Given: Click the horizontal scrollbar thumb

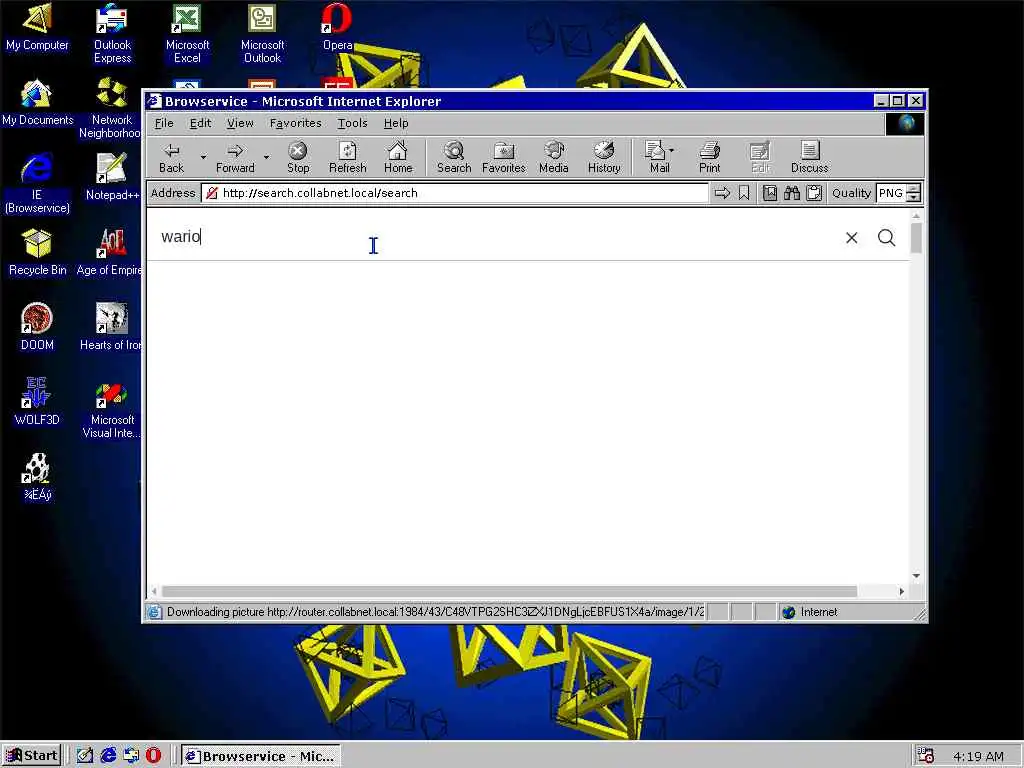Looking at the screenshot, I should [509, 591].
